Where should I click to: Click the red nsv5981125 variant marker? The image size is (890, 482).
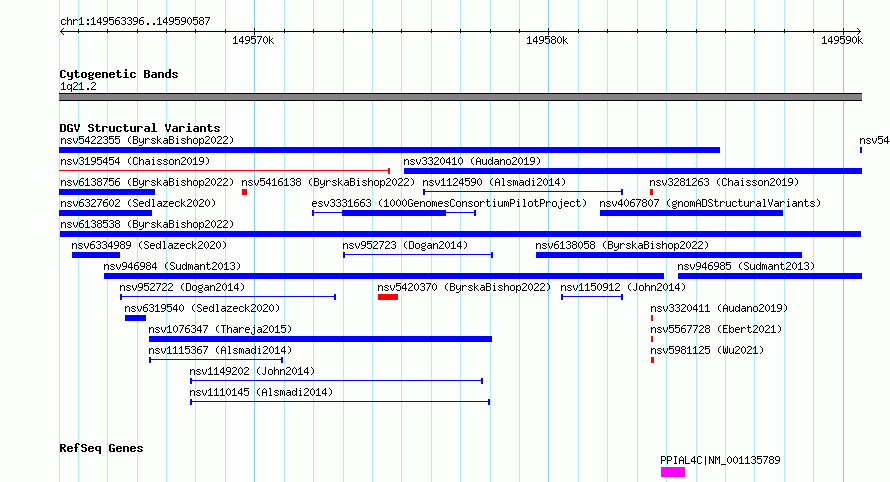point(652,360)
